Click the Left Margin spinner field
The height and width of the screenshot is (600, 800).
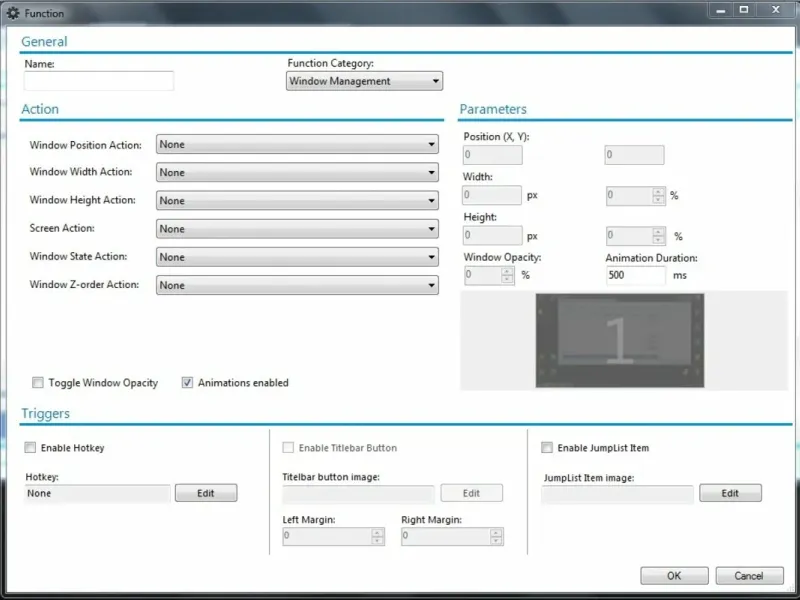(x=334, y=536)
